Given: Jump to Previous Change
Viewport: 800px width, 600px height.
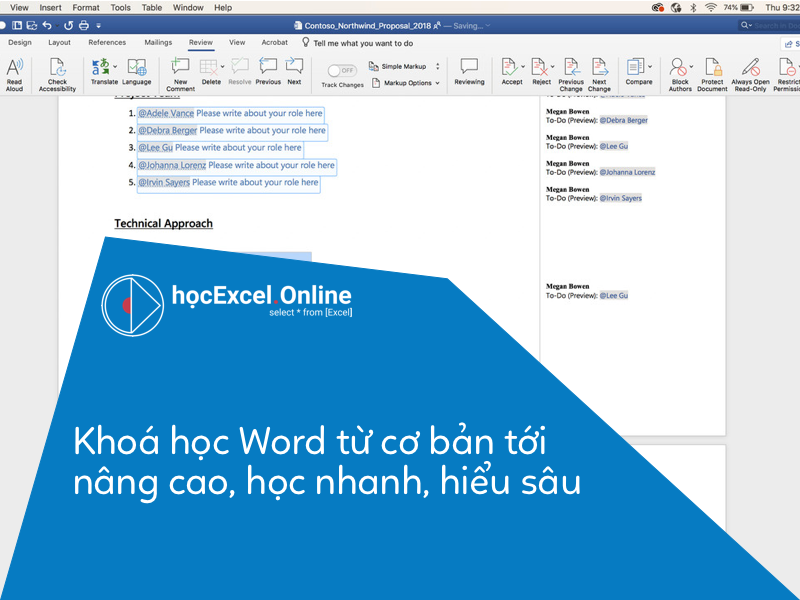Looking at the screenshot, I should point(571,74).
